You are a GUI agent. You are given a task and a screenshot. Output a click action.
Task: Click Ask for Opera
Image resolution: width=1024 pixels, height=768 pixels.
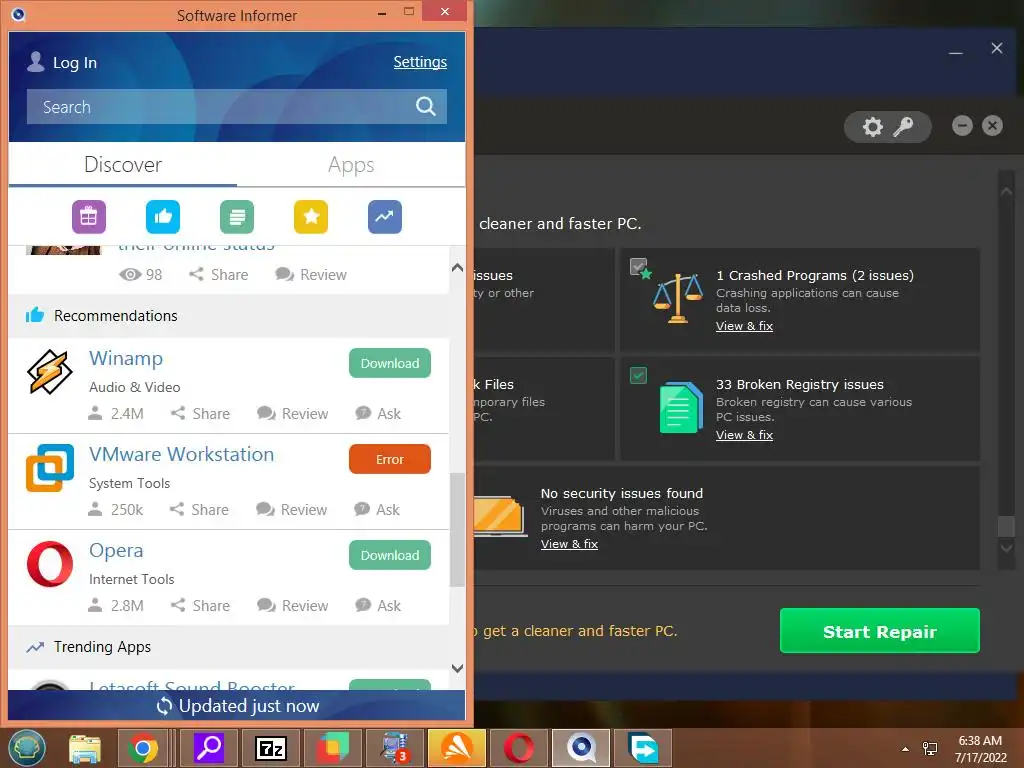[x=378, y=605]
